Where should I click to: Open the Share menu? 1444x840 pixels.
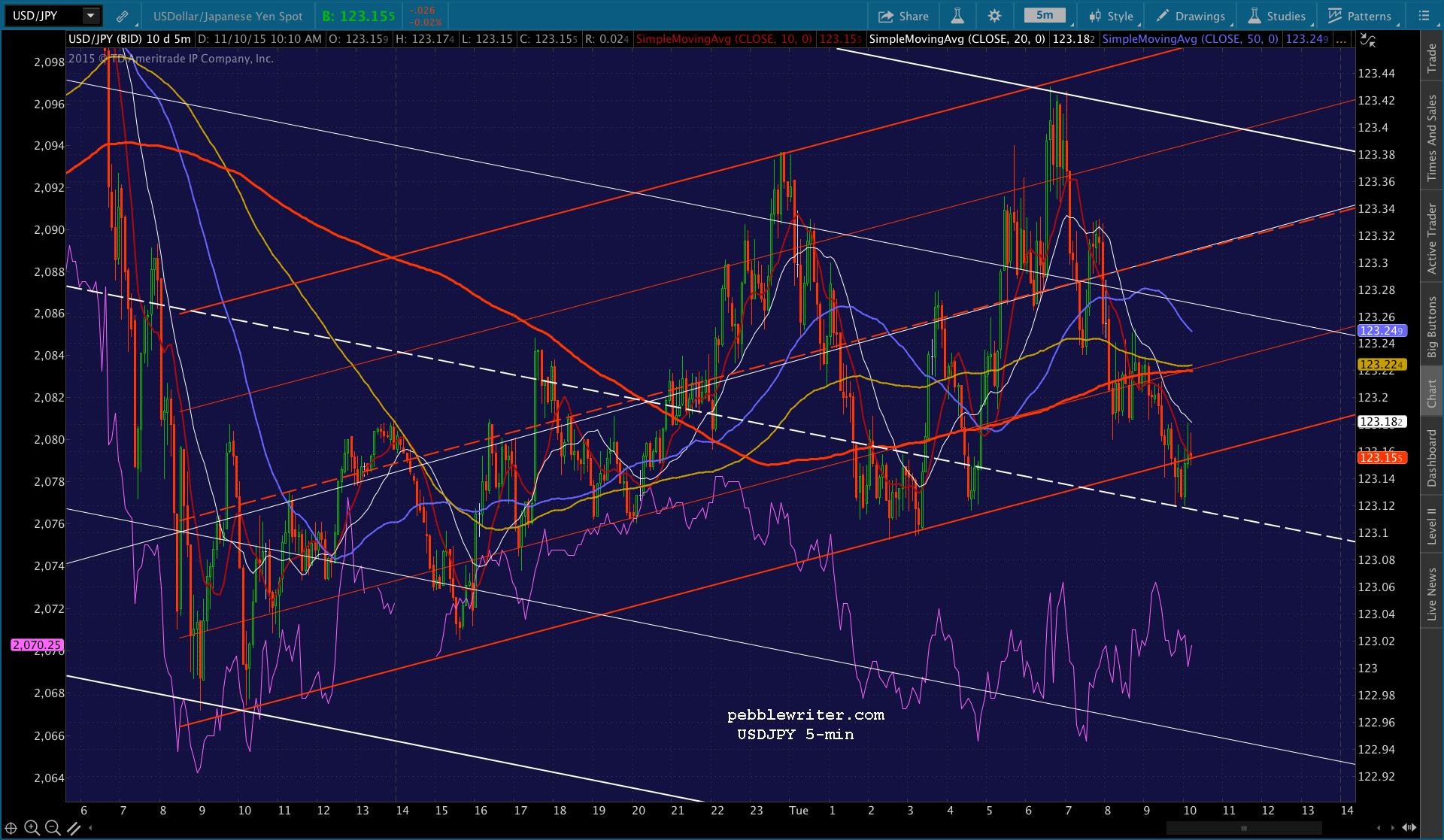[x=904, y=16]
